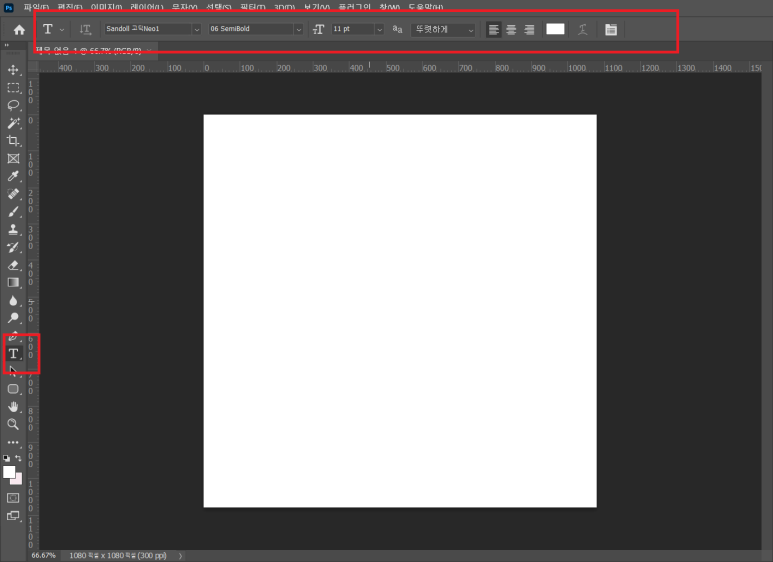Click the font size 11 pt field
Image resolution: width=773 pixels, height=562 pixels.
(353, 29)
